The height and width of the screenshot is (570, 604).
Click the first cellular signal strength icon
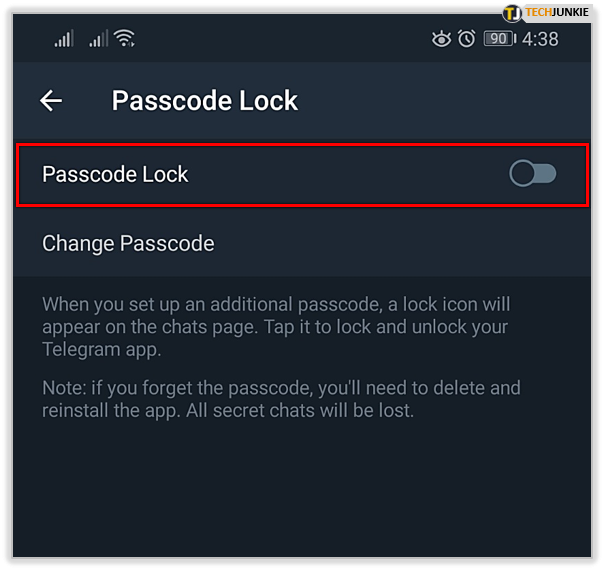(x=64, y=39)
